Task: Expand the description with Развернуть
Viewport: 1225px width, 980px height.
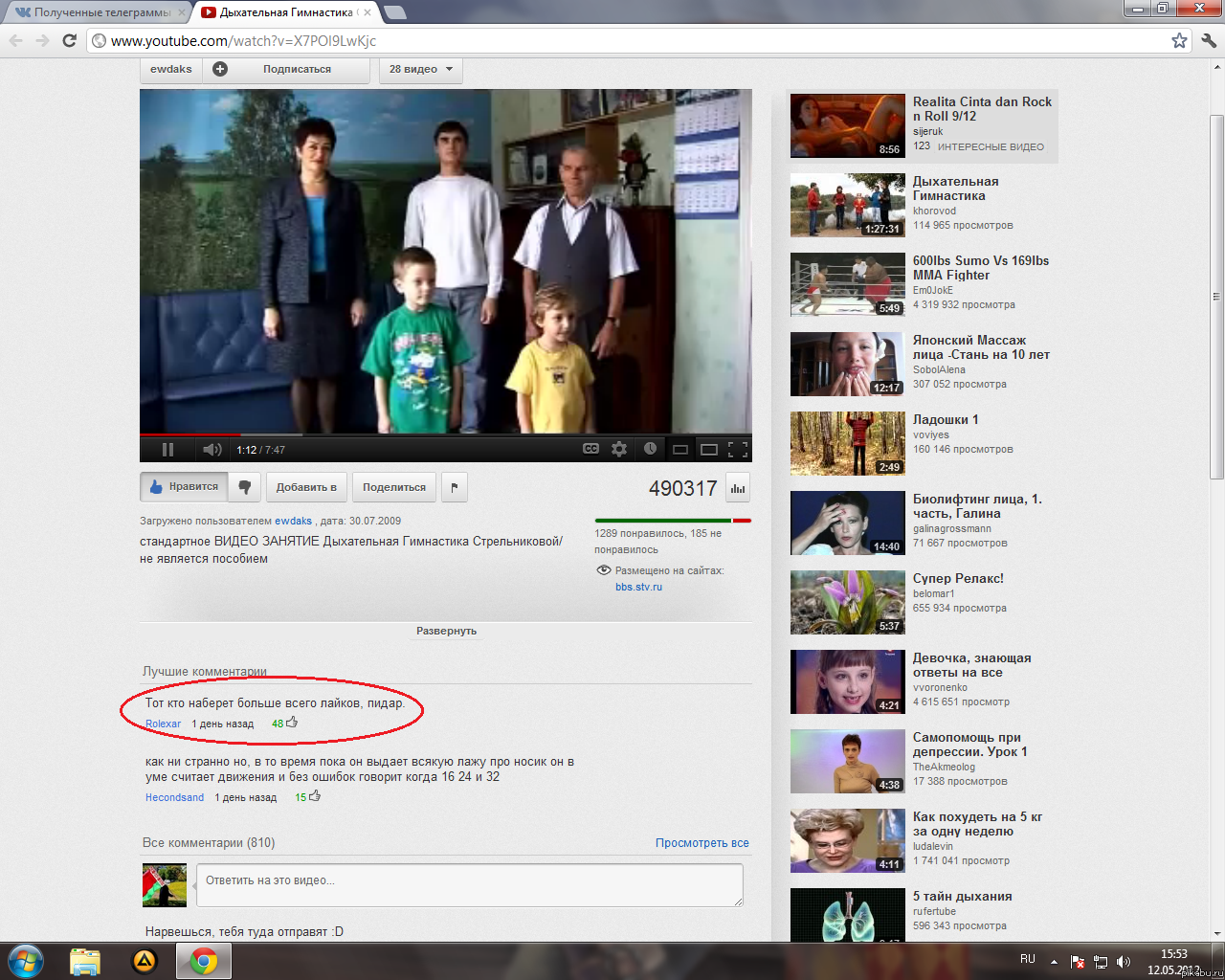Action: click(446, 631)
